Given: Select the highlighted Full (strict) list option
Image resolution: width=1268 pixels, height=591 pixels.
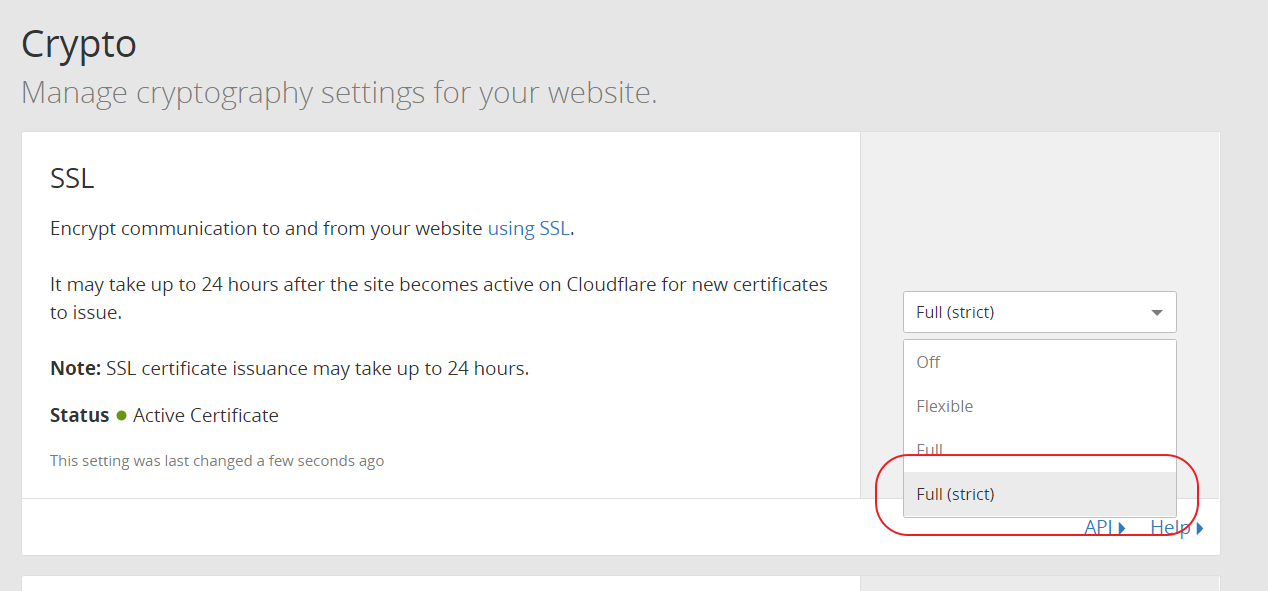Looking at the screenshot, I should point(956,494).
